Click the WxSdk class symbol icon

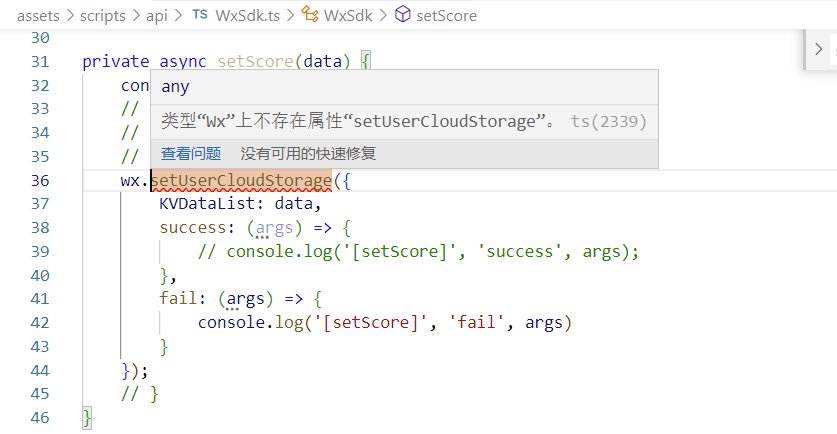(x=310, y=14)
